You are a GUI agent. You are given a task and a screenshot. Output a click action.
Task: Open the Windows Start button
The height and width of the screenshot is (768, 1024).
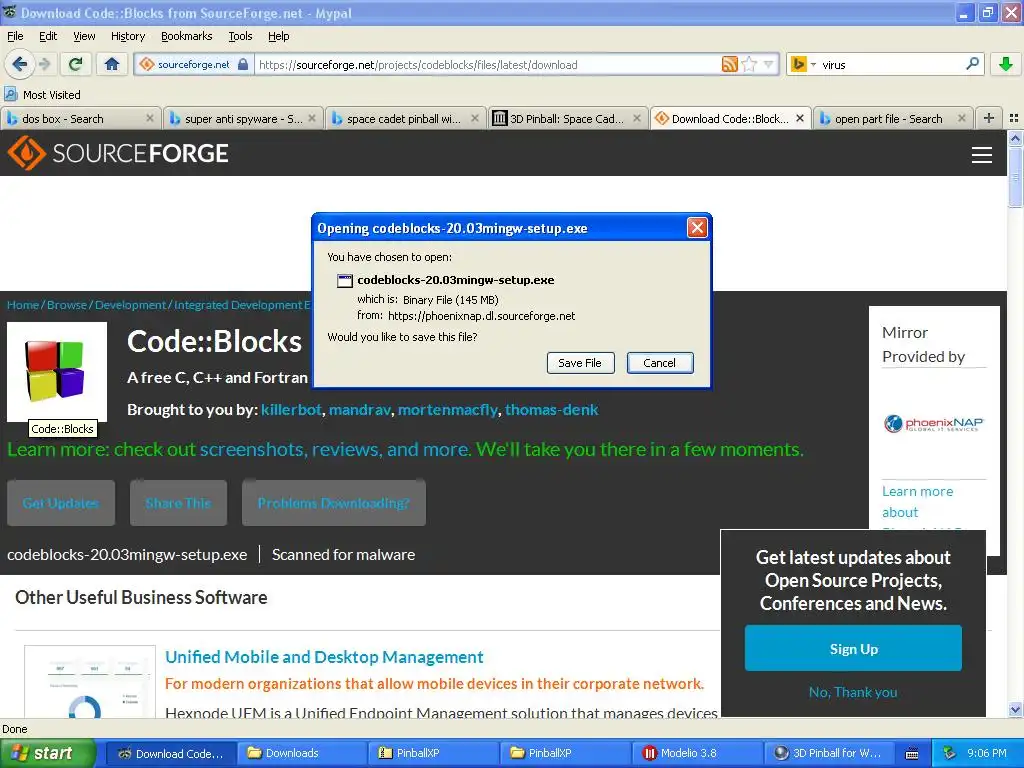point(46,753)
